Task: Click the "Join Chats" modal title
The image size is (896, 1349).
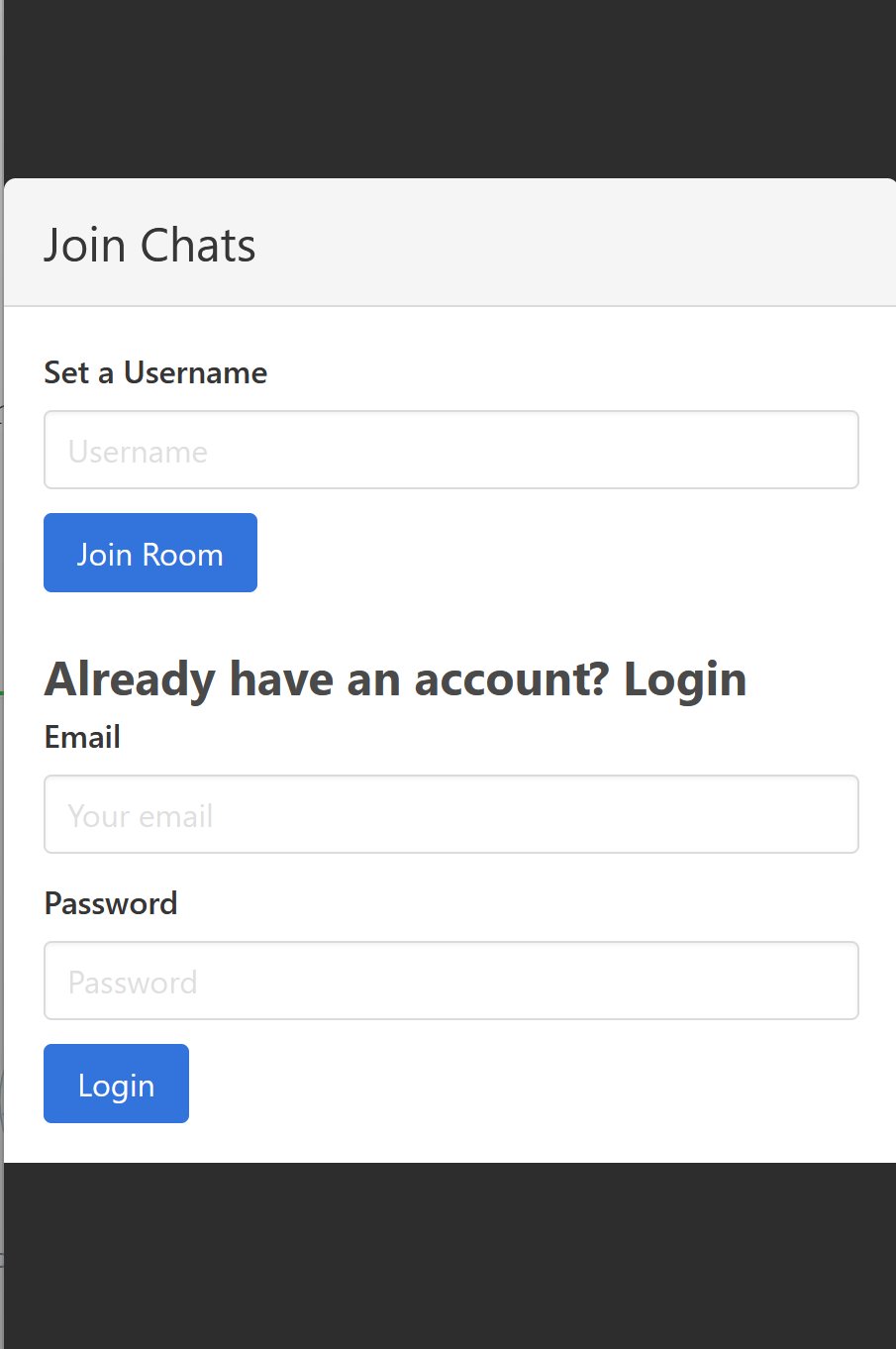Action: point(149,246)
